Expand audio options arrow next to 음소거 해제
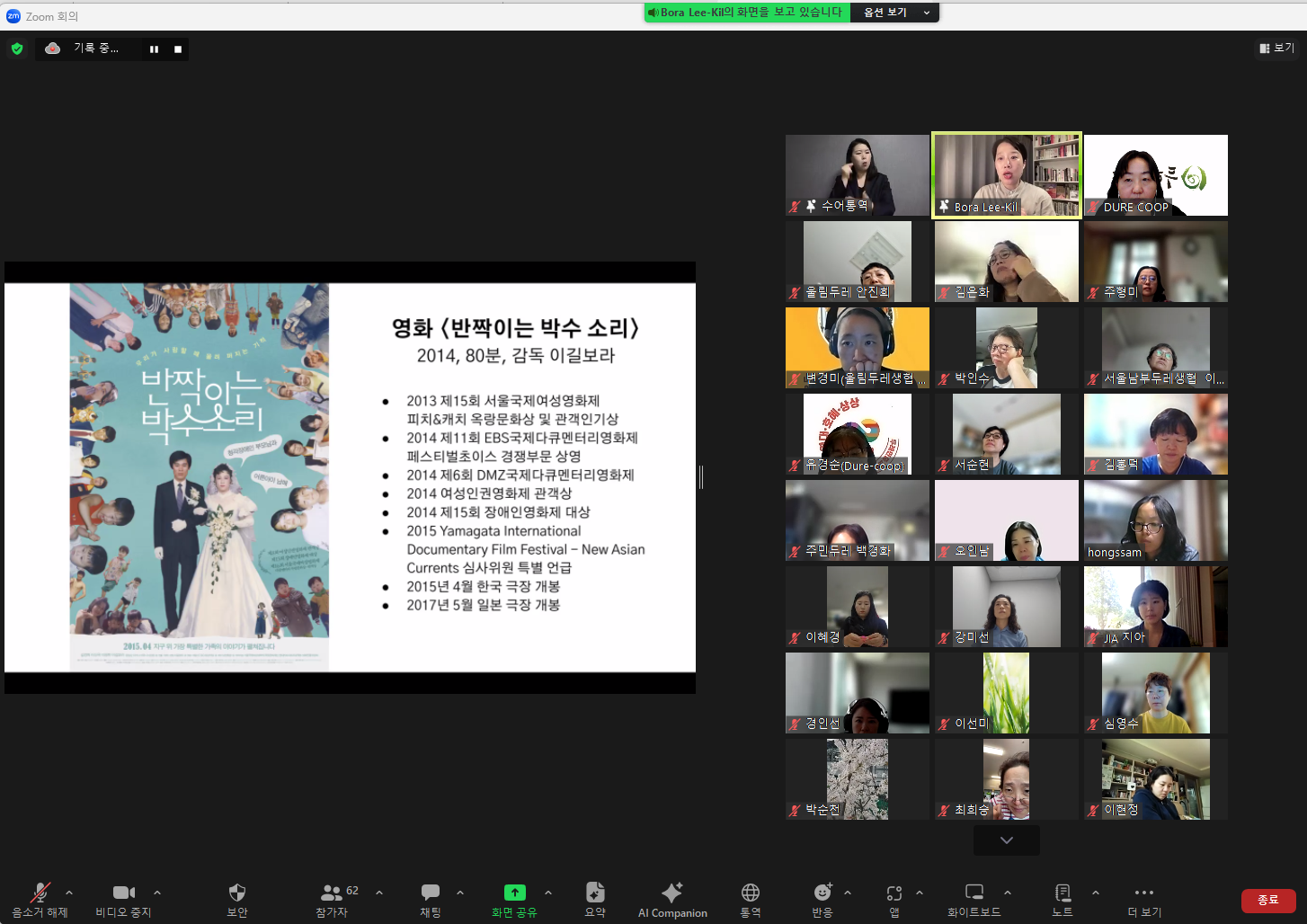 click(69, 893)
